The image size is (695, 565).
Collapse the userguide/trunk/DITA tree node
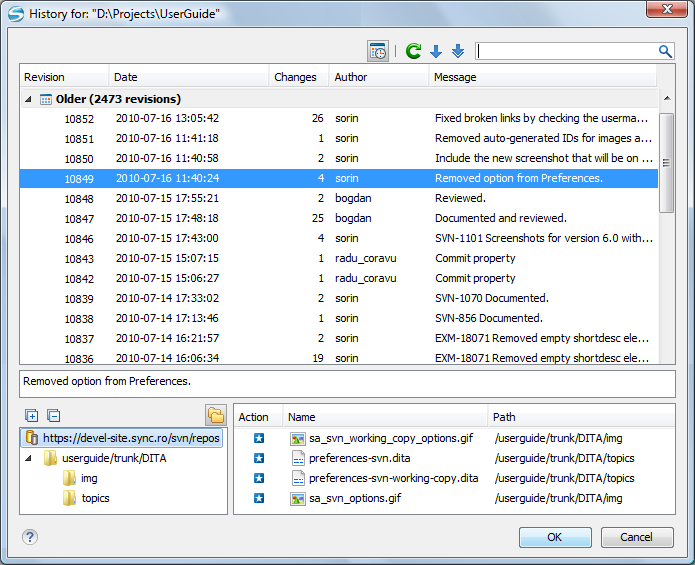pyautogui.click(x=29, y=458)
